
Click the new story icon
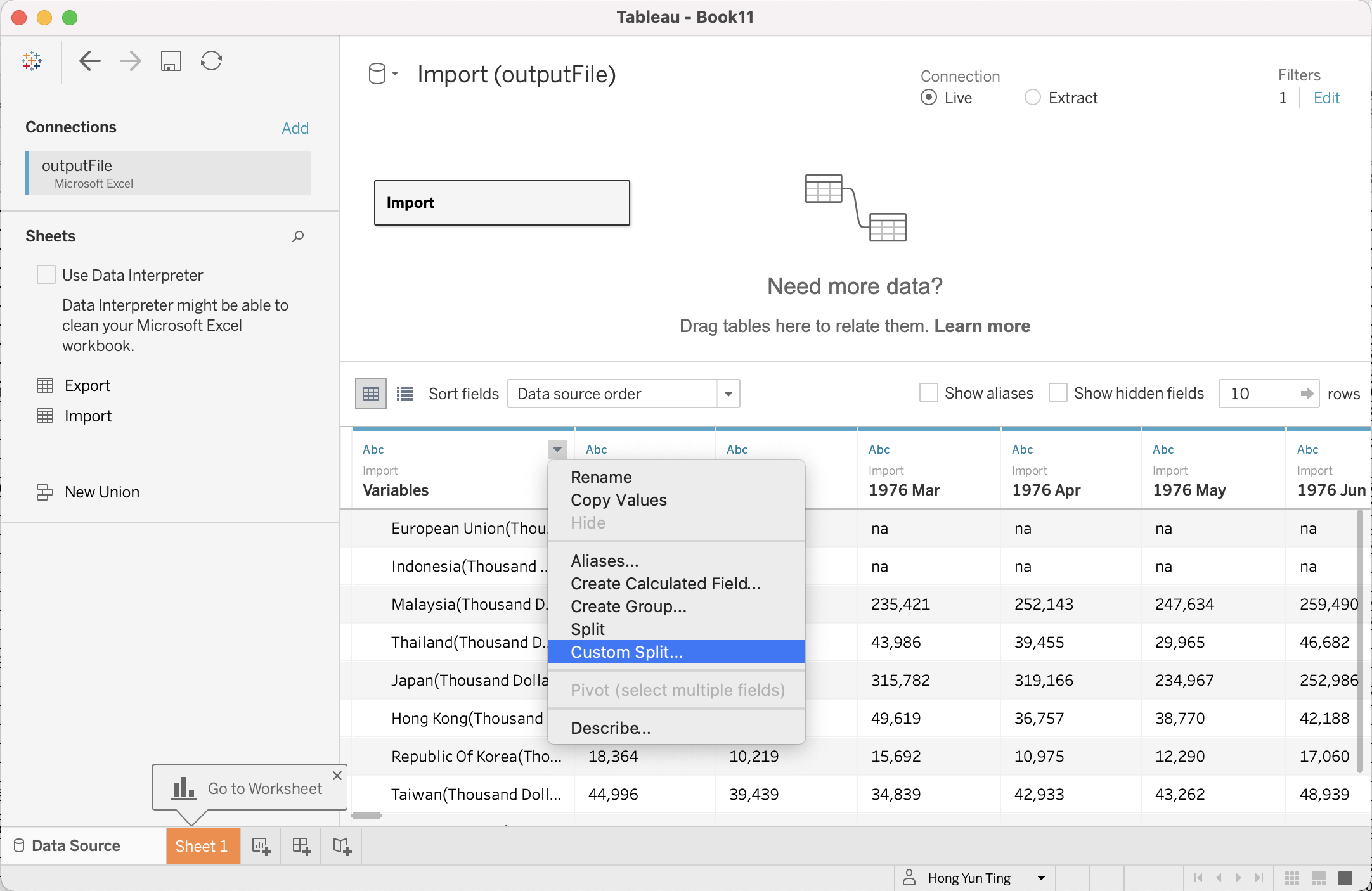click(x=342, y=846)
